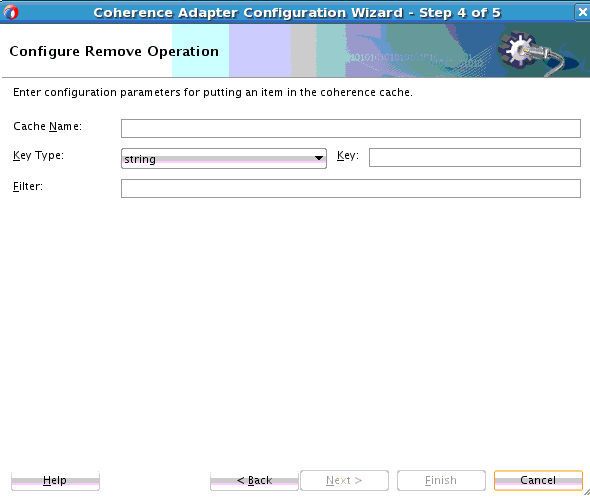Viewport: 590px width, 498px height.
Task: Click the Cache Name label
Action: 47,126
